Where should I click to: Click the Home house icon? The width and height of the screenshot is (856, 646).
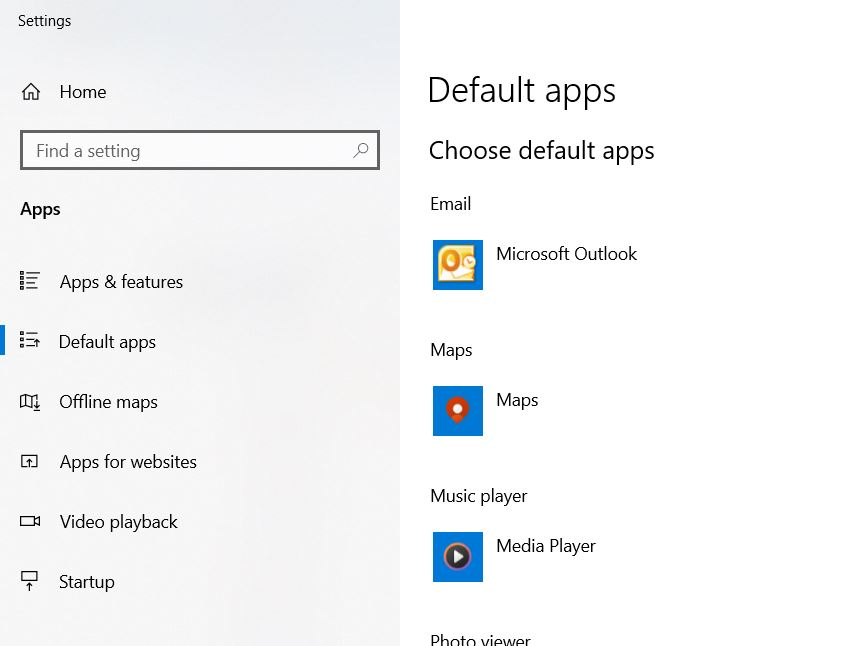pyautogui.click(x=31, y=91)
